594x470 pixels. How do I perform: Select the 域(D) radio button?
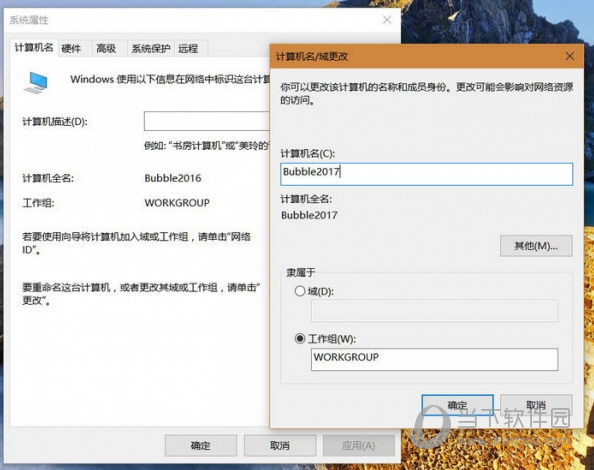tap(300, 291)
